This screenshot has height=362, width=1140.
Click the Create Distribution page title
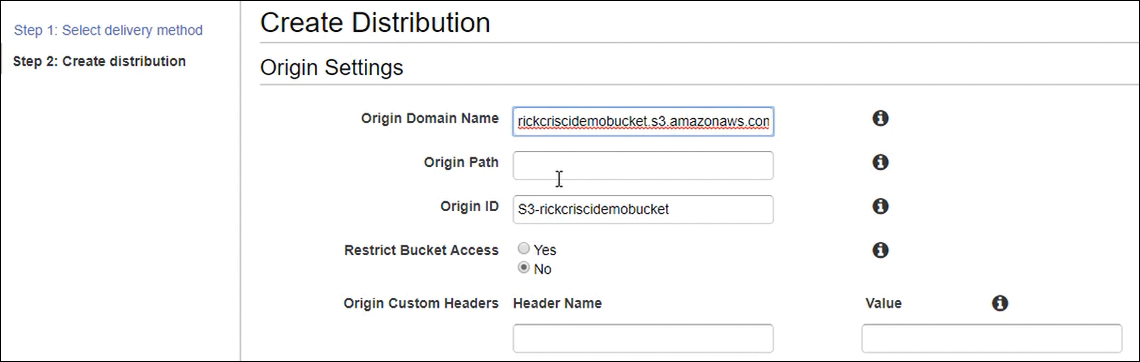[x=375, y=23]
